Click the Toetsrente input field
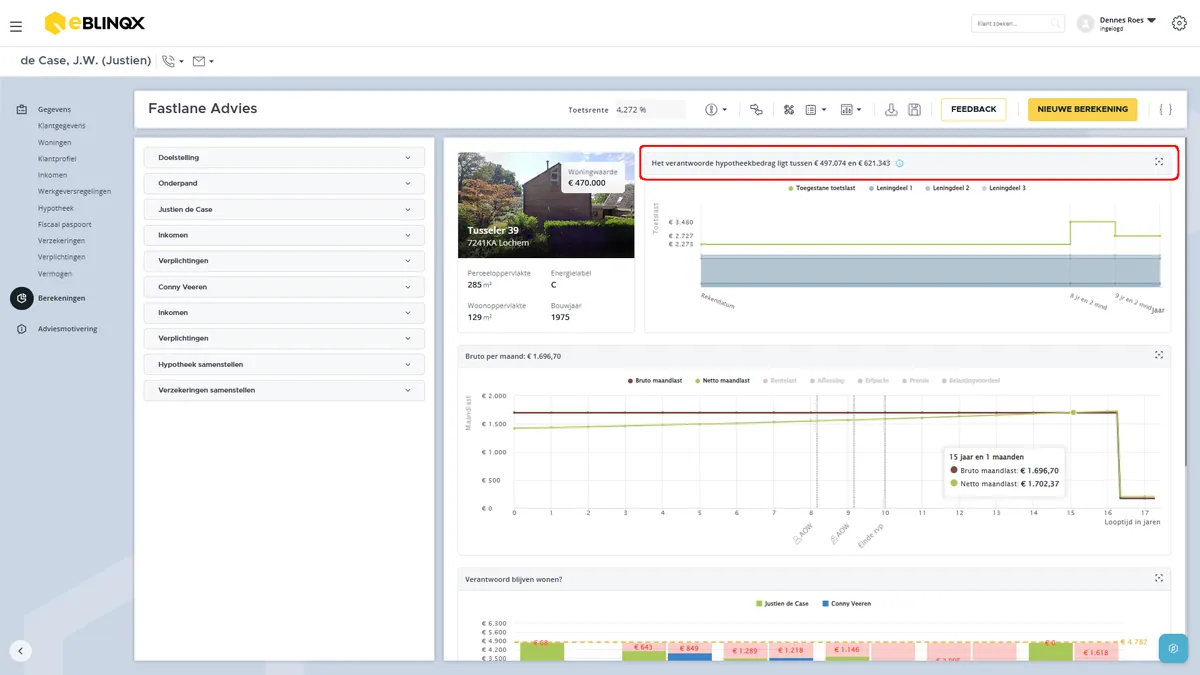Screen dimensions: 1200x675 [x=649, y=110]
